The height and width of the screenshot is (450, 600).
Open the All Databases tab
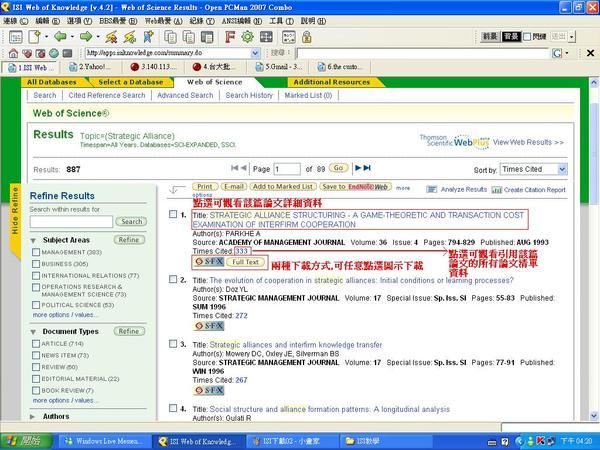52,82
